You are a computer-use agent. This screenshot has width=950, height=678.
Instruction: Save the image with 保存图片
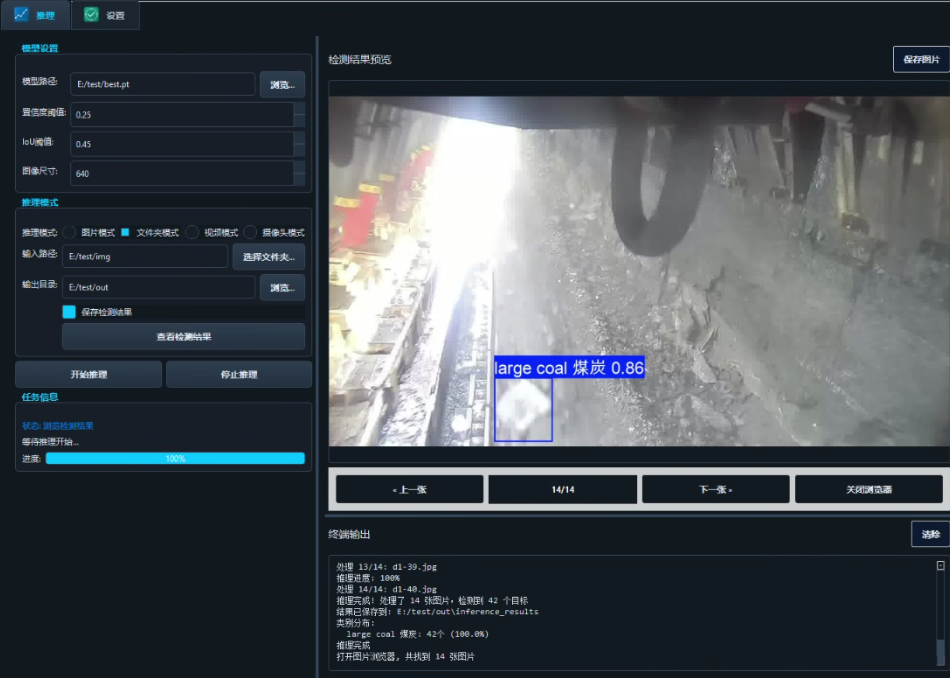pos(921,59)
